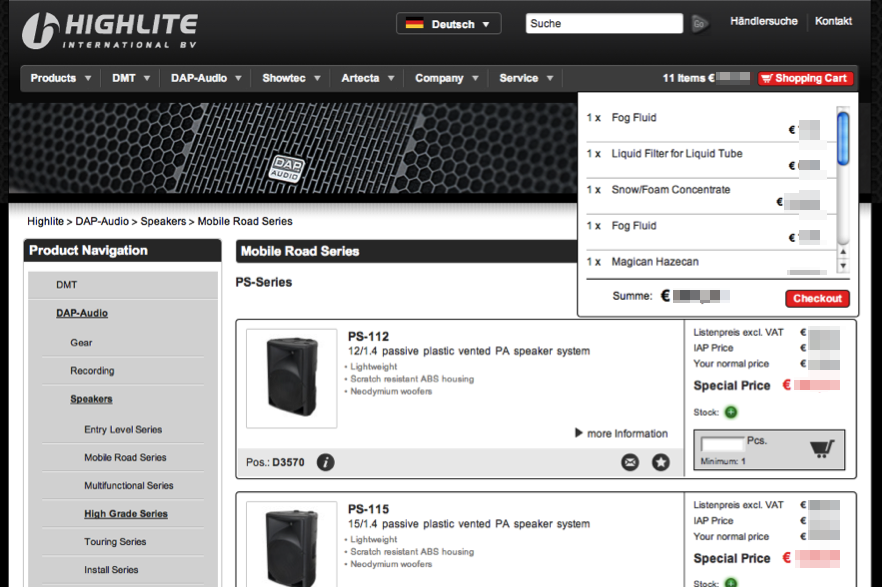Select DAP-Audio in Product Navigation
This screenshot has width=882, height=587.
click(x=82, y=313)
